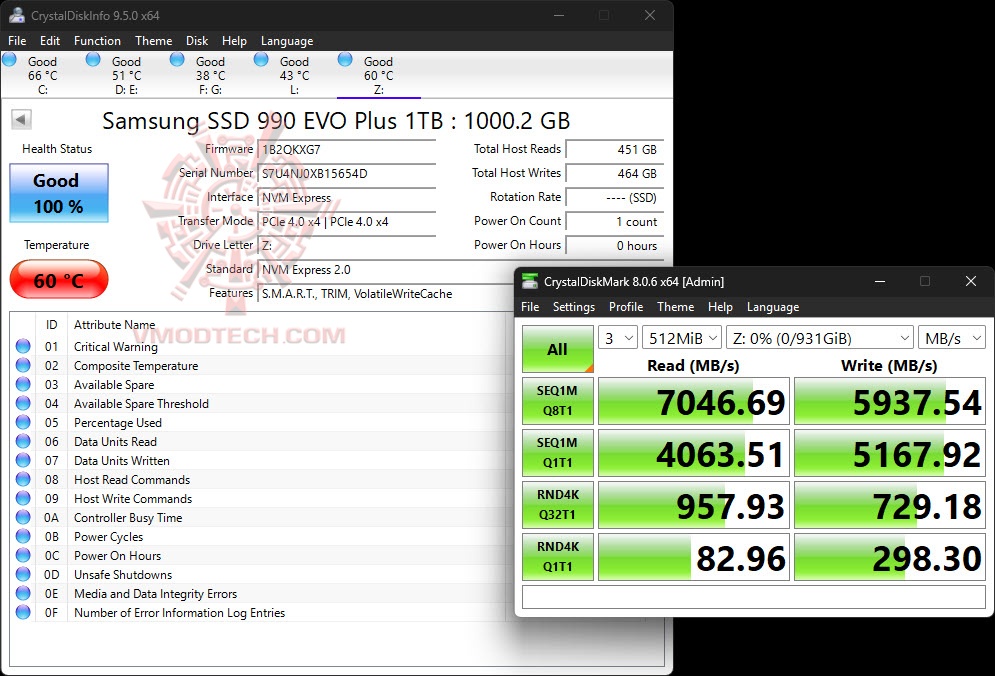Click the health dot beside Power Cycles attribute
Screen dimensions: 995x676
click(x=22, y=537)
